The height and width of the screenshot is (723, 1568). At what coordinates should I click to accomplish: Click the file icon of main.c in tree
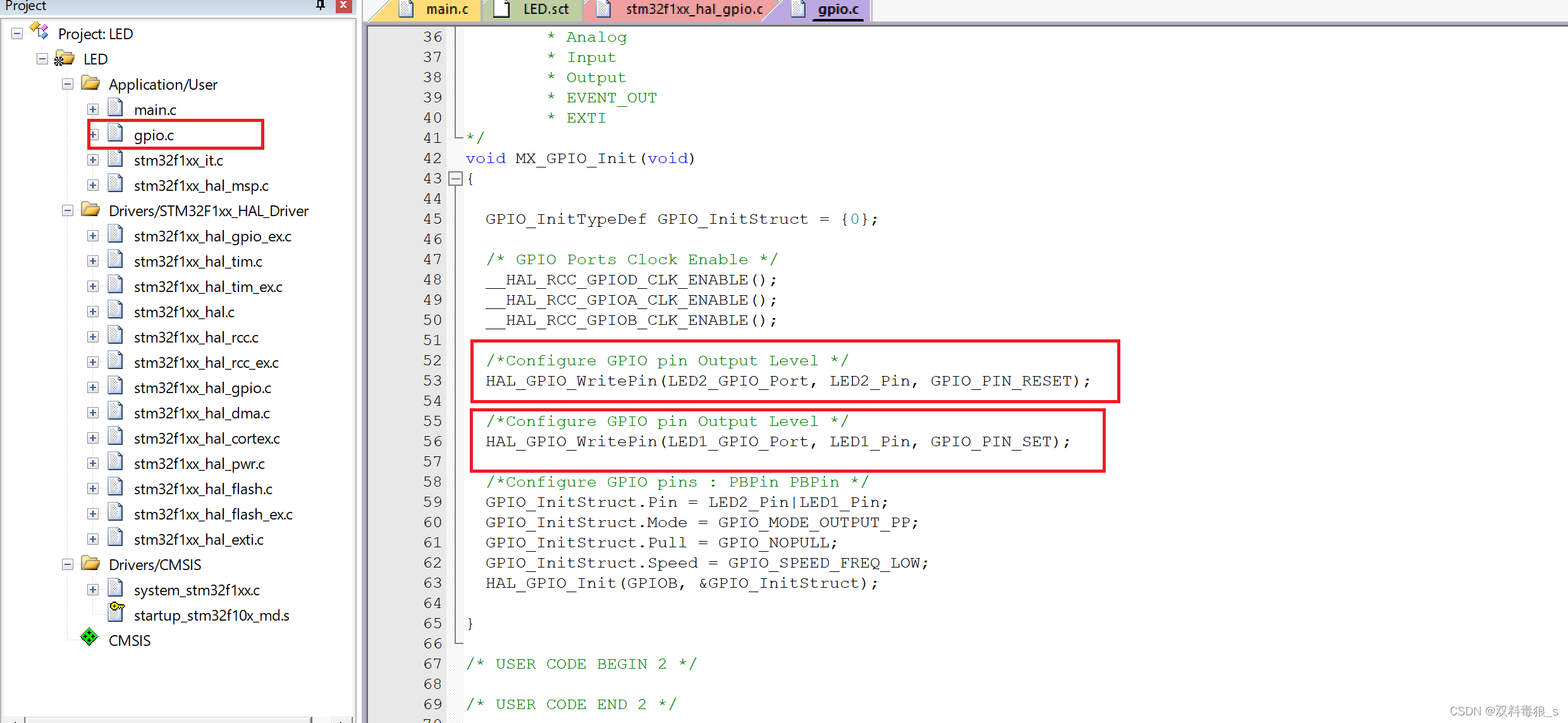115,108
